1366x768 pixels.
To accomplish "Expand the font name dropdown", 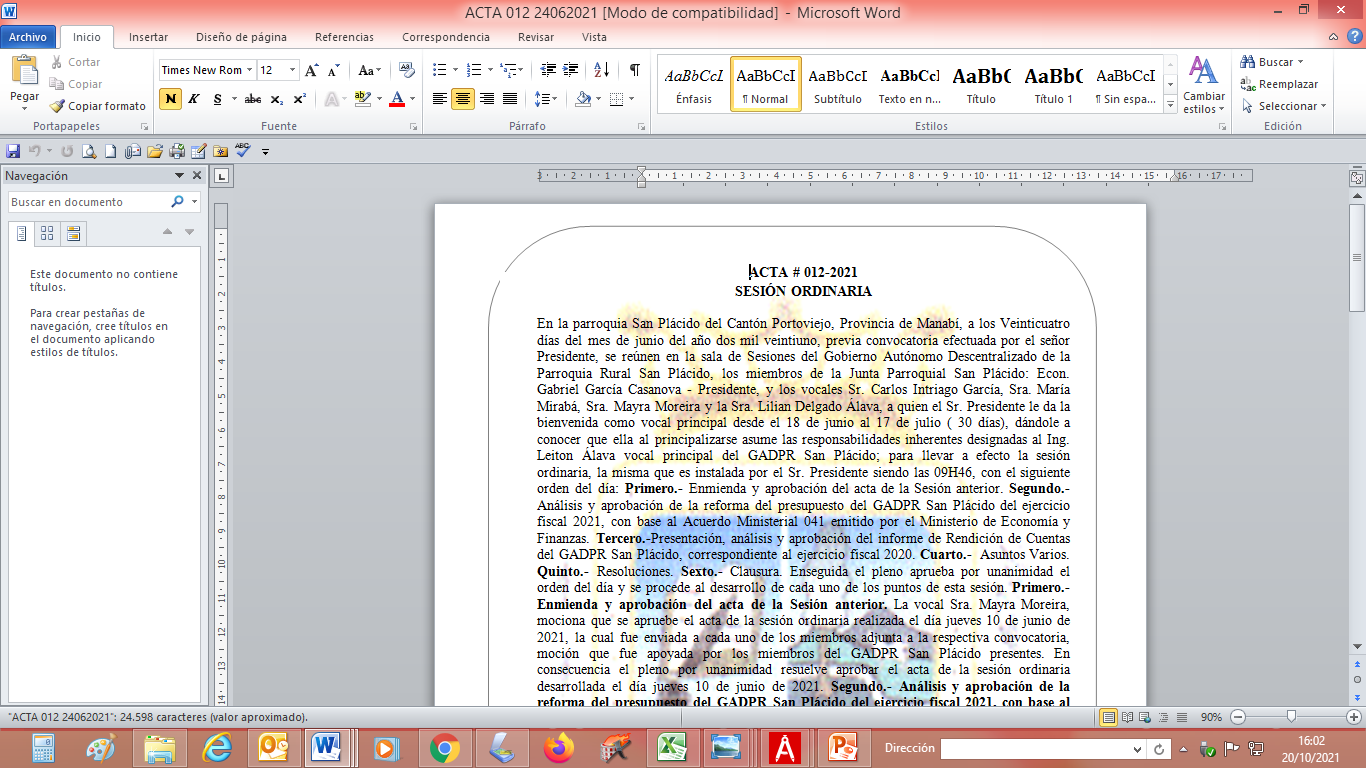I will pos(250,70).
